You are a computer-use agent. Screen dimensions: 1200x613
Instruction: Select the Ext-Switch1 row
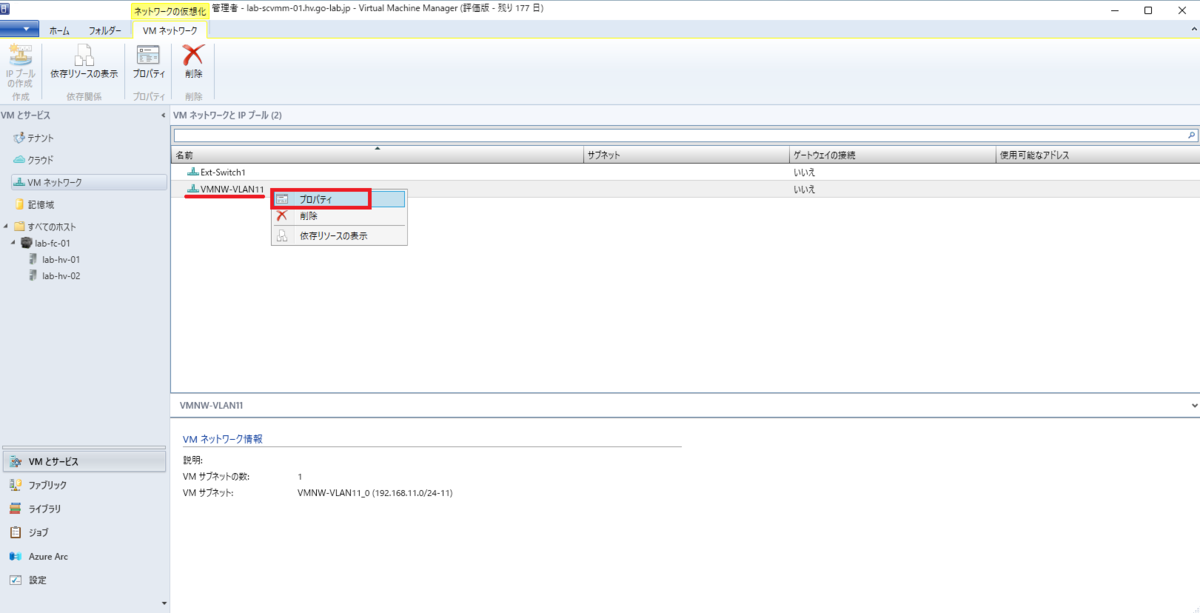[685, 172]
